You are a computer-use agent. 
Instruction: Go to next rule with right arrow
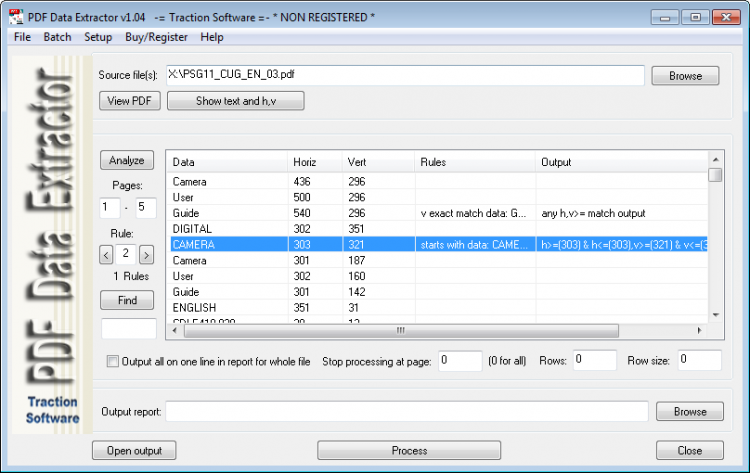(146, 254)
